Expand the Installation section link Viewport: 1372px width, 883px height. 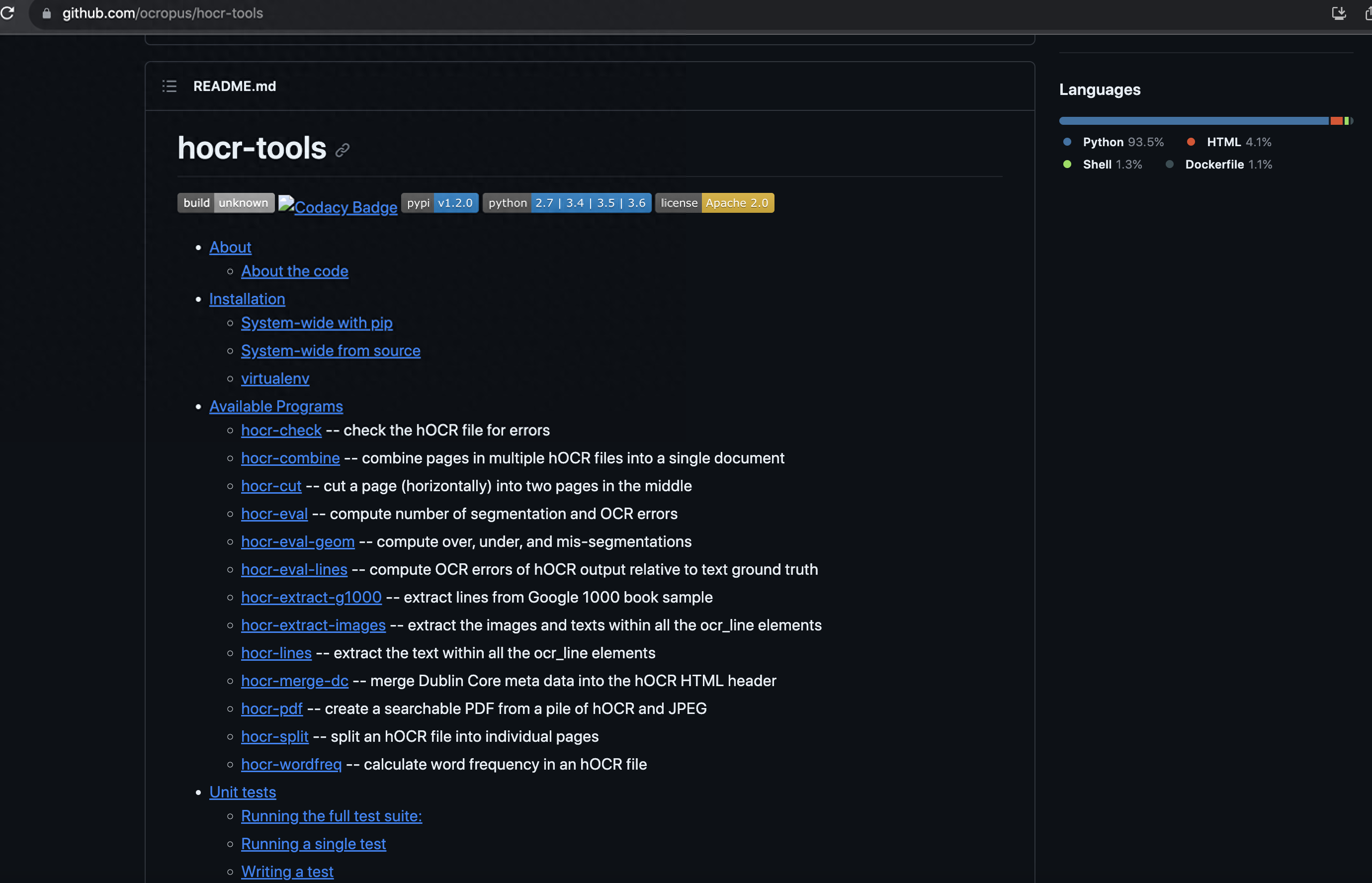(247, 299)
